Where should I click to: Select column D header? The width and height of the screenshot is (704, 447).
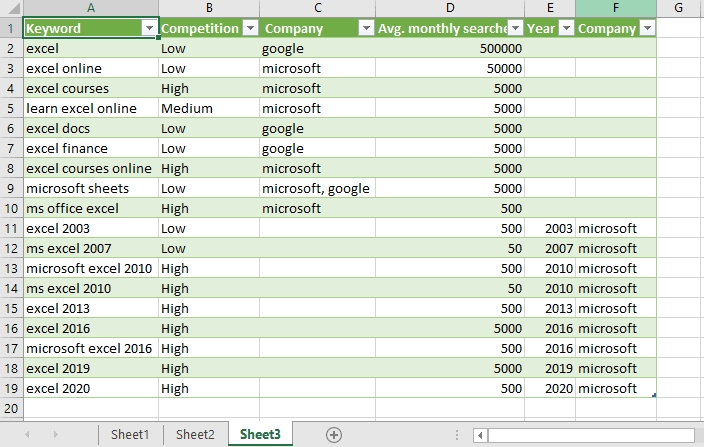[450, 8]
